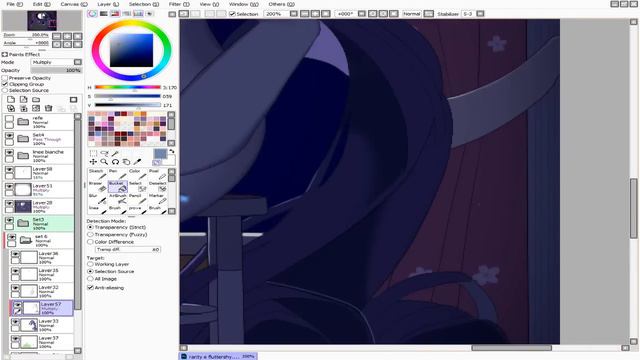640x360 pixels.
Task: Uncheck Clipping Group
Action: coord(5,84)
